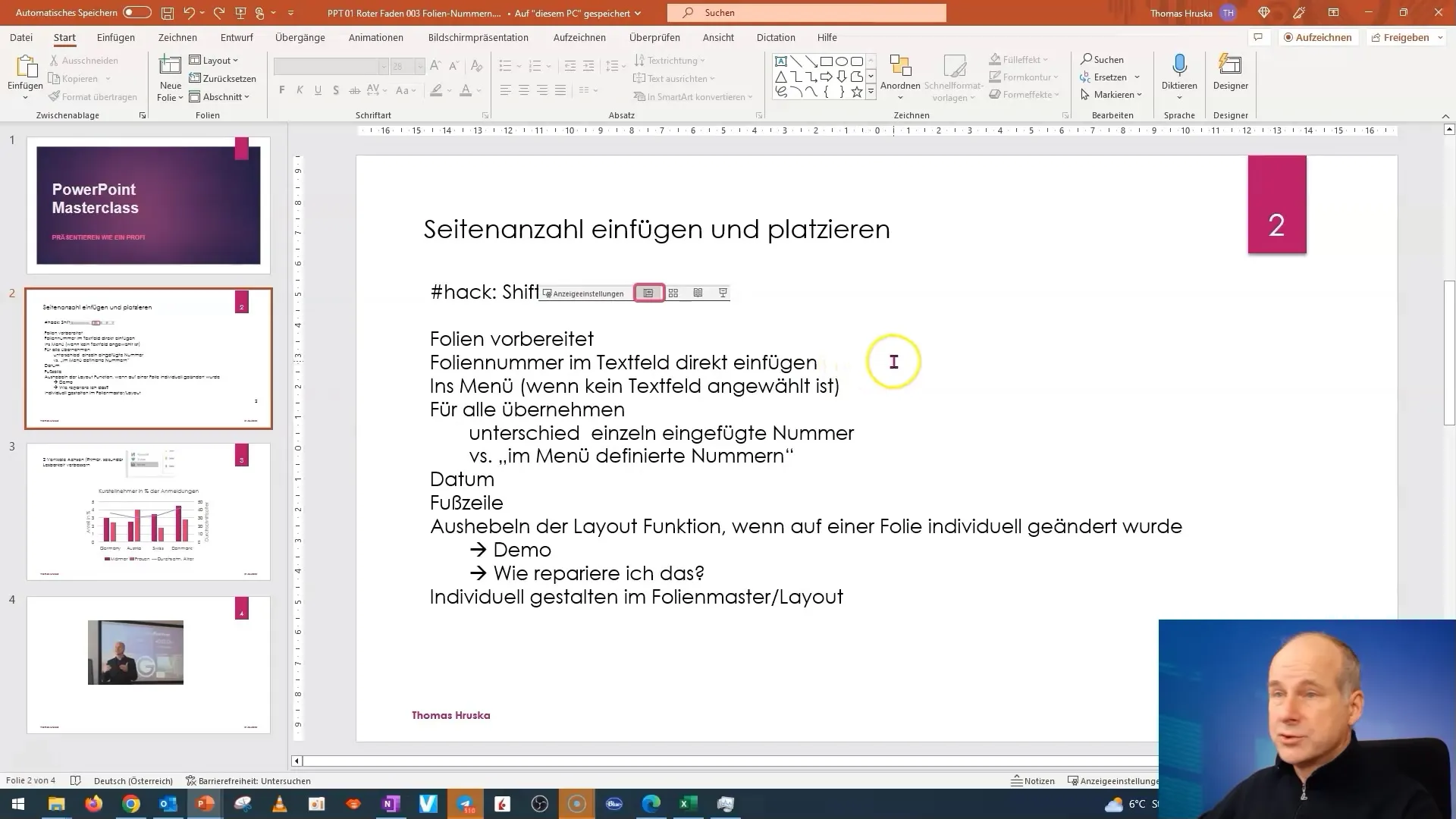Open the Überprüfen tab in ribbon
The height and width of the screenshot is (819, 1456).
[654, 37]
